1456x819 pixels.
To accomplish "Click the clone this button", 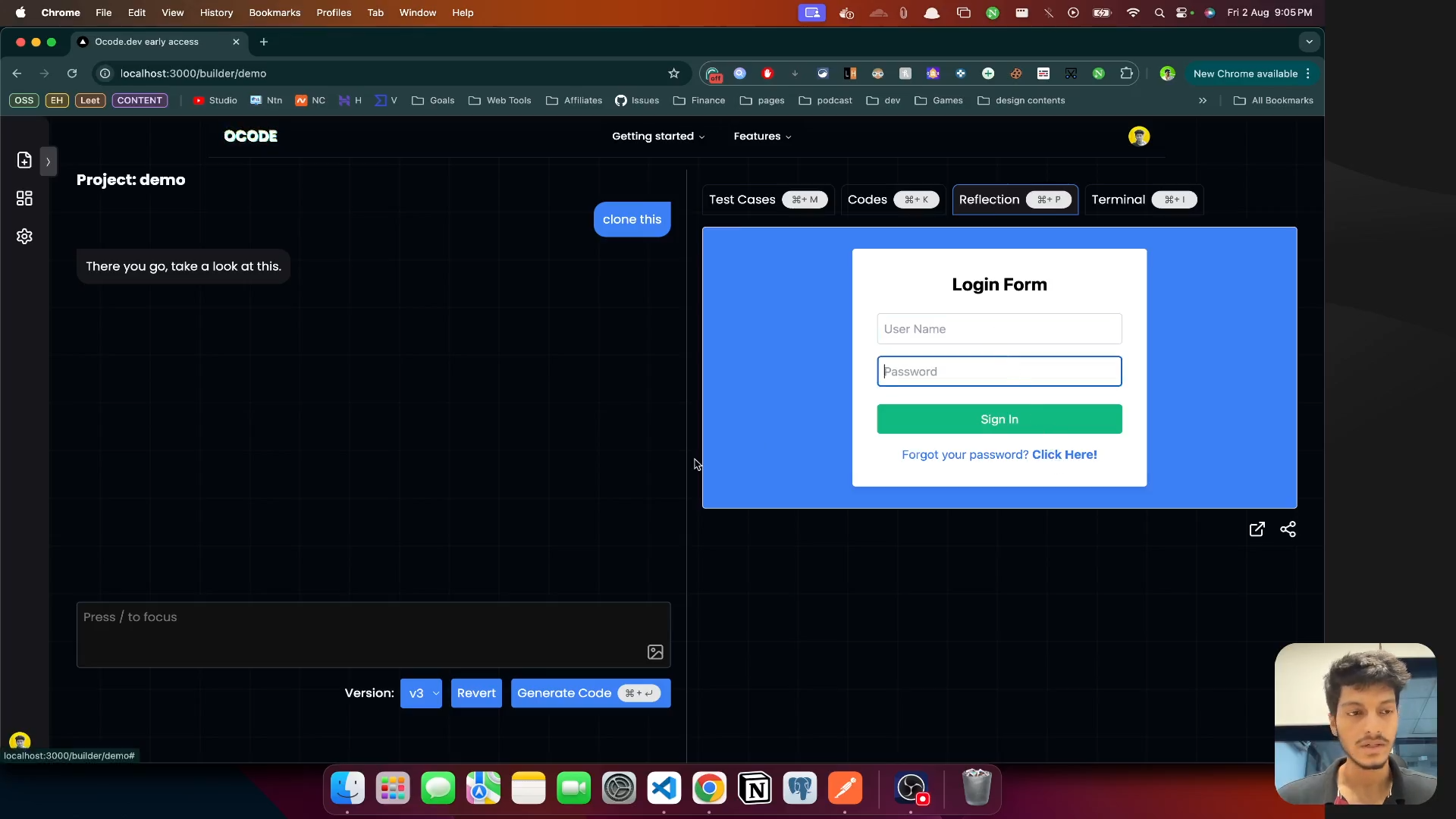I will (x=632, y=219).
